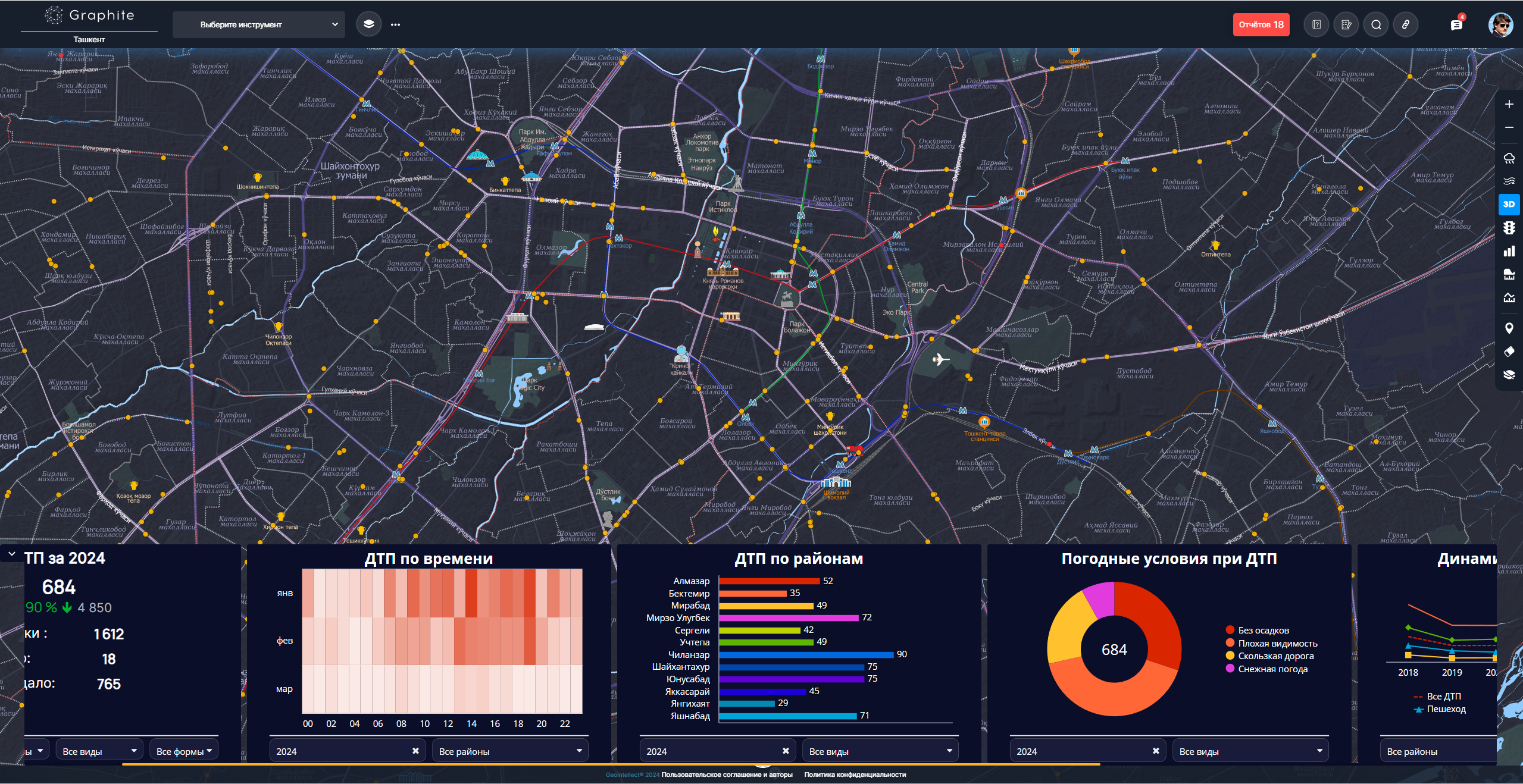
Task: Click the Яшнабад bar with value 71
Action: click(787, 716)
